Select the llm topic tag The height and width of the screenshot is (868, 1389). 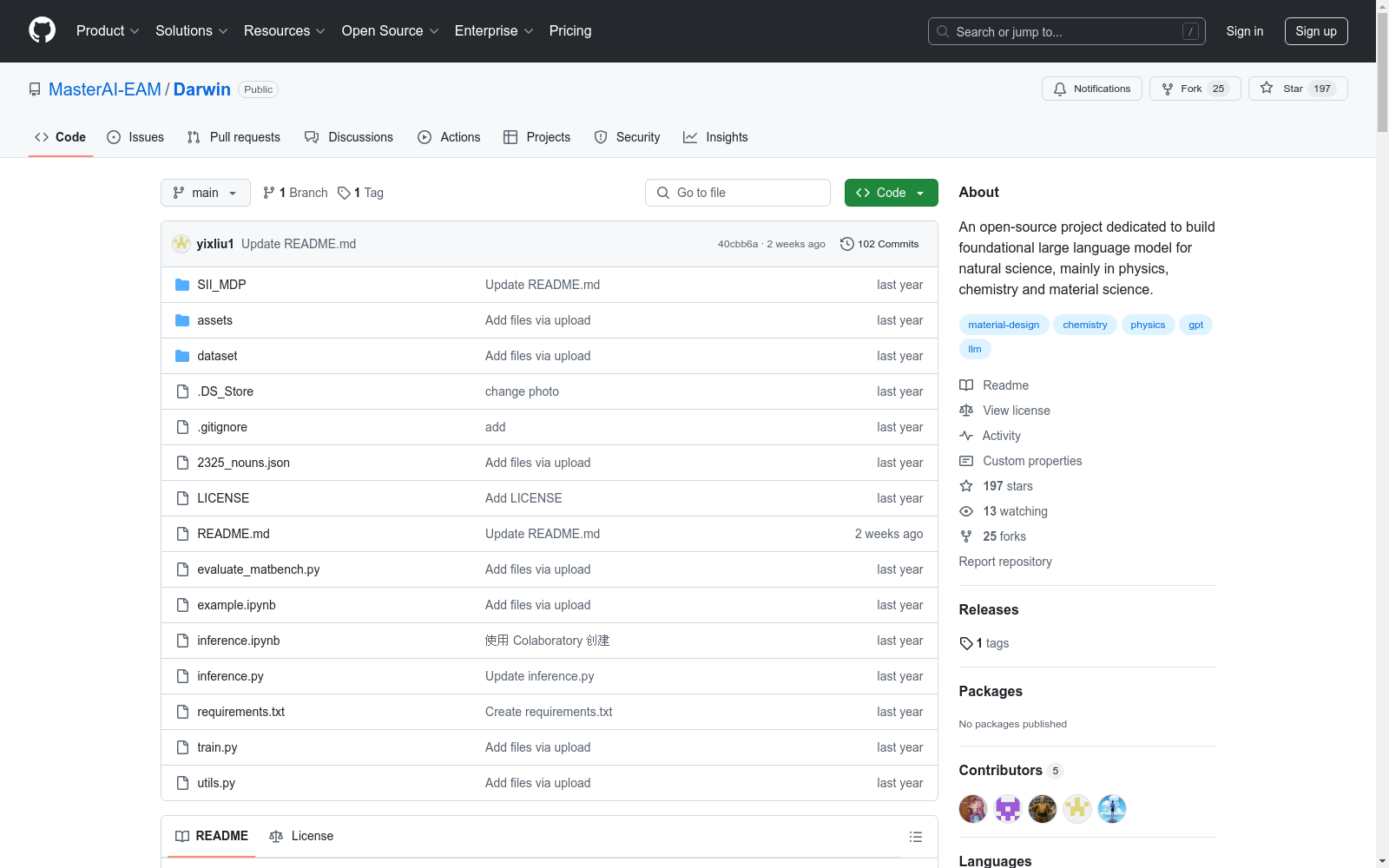(975, 349)
